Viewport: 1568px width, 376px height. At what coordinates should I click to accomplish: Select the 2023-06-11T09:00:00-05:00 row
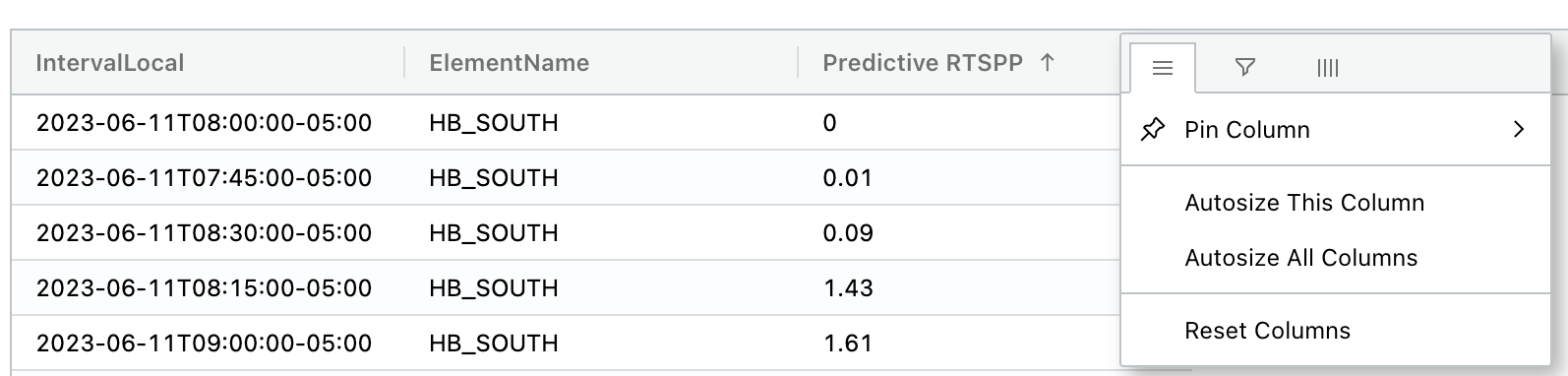pyautogui.click(x=566, y=344)
